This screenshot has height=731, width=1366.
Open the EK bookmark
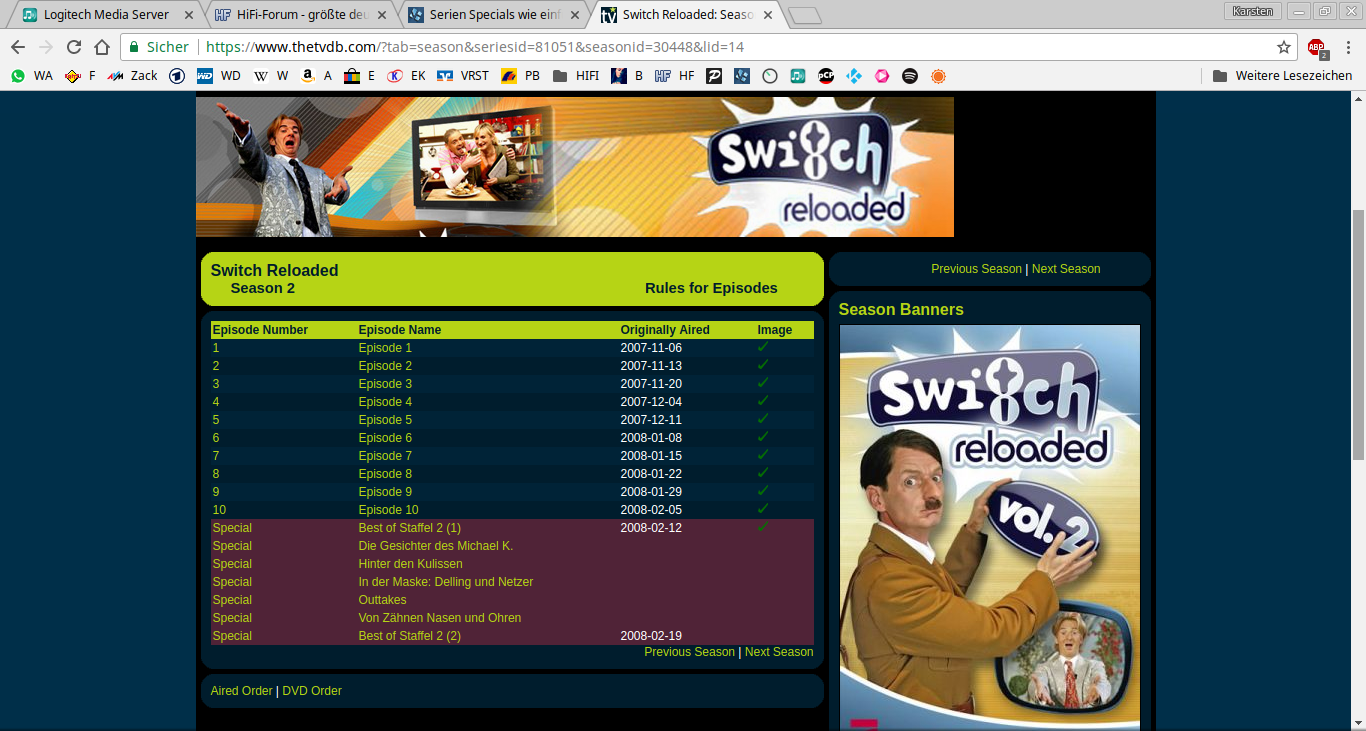tap(407, 76)
